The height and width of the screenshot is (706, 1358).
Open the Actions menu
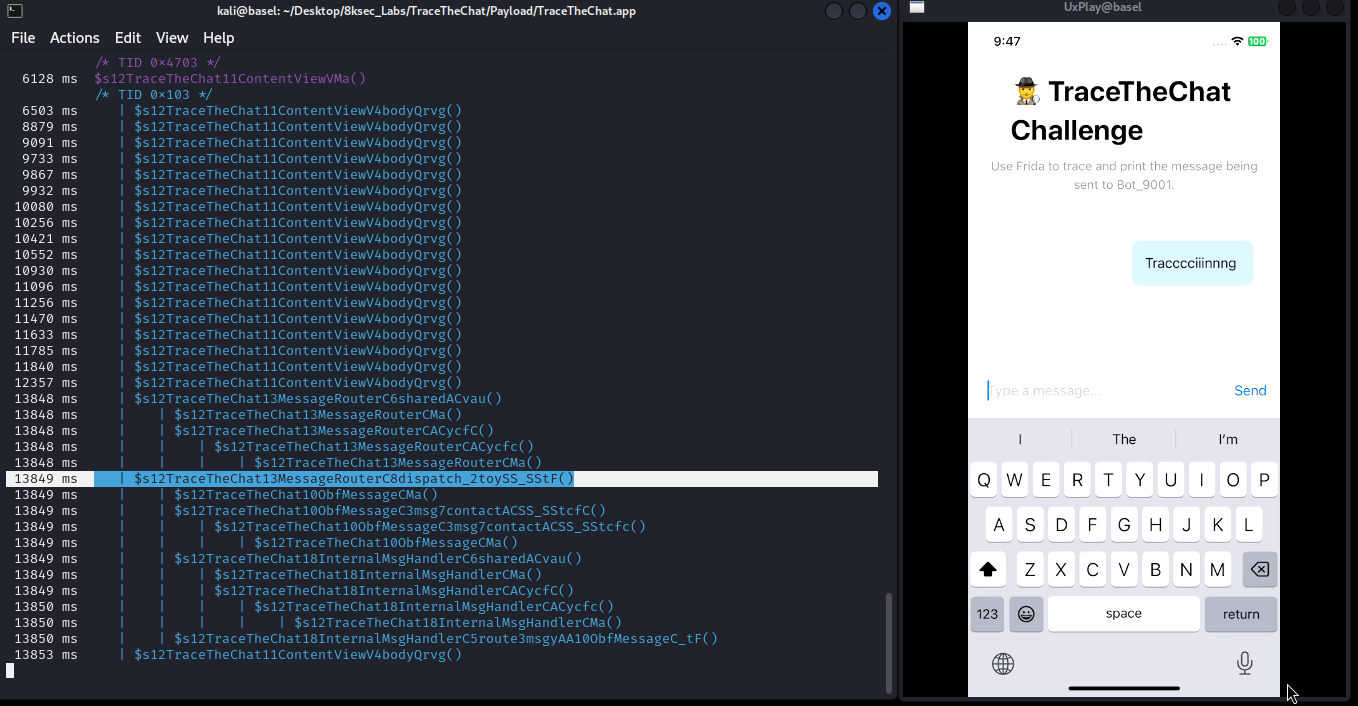tap(75, 38)
